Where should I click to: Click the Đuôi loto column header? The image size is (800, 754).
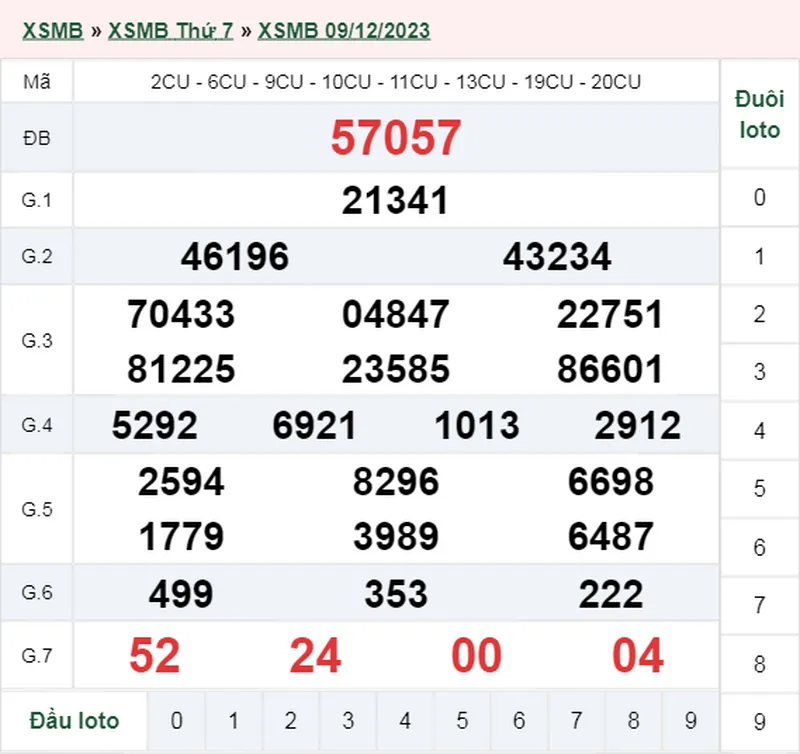[759, 115]
